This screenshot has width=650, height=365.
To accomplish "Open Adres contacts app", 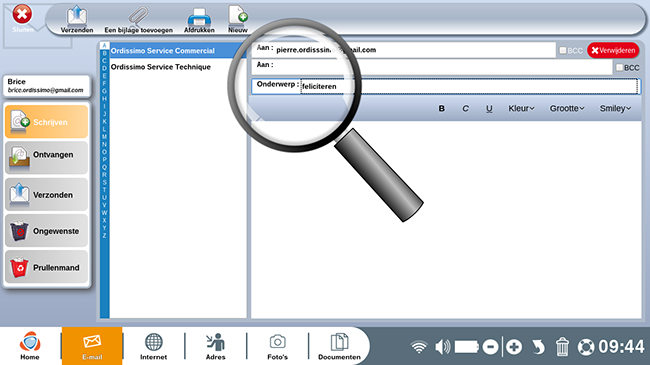I will click(x=216, y=346).
